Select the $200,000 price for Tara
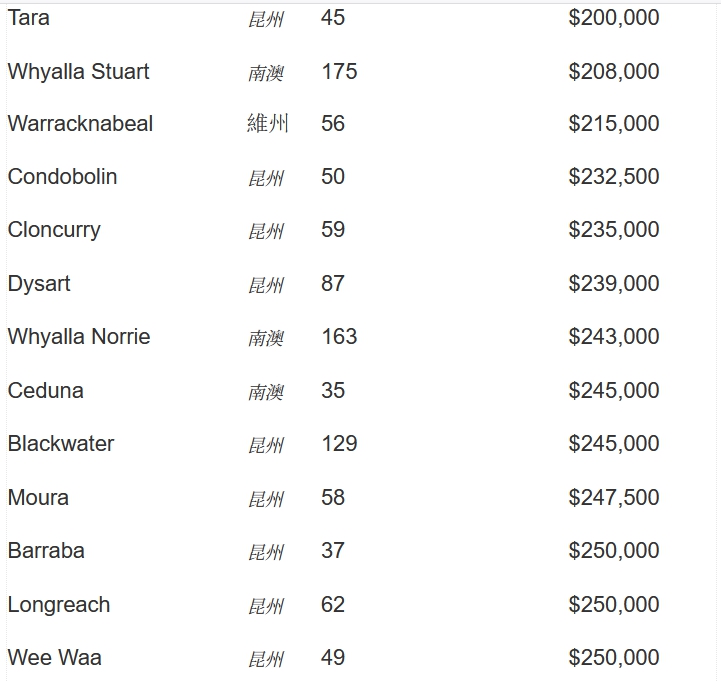721x681 pixels. click(614, 18)
